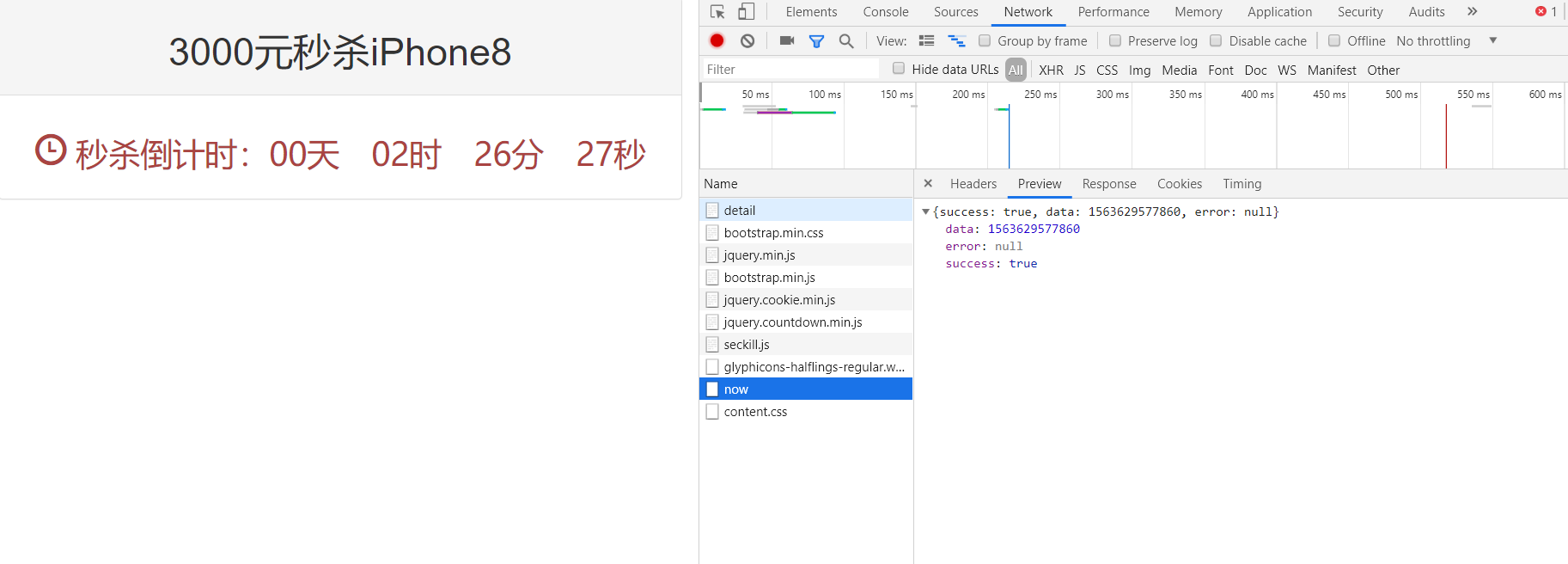Show the overview waterfall view icon
This screenshot has width=1568, height=564.
[x=956, y=40]
